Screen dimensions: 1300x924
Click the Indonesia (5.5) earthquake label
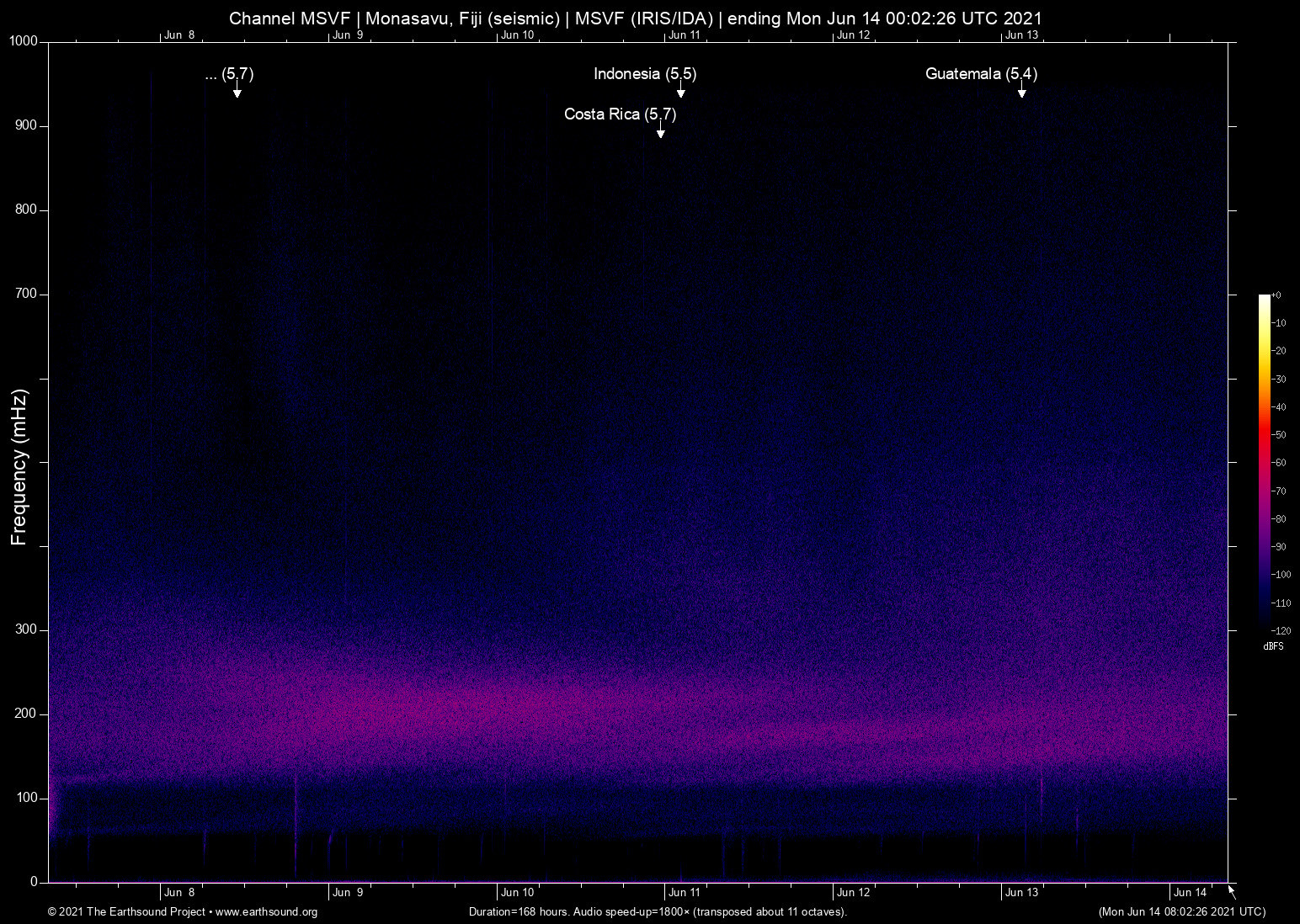[x=645, y=74]
